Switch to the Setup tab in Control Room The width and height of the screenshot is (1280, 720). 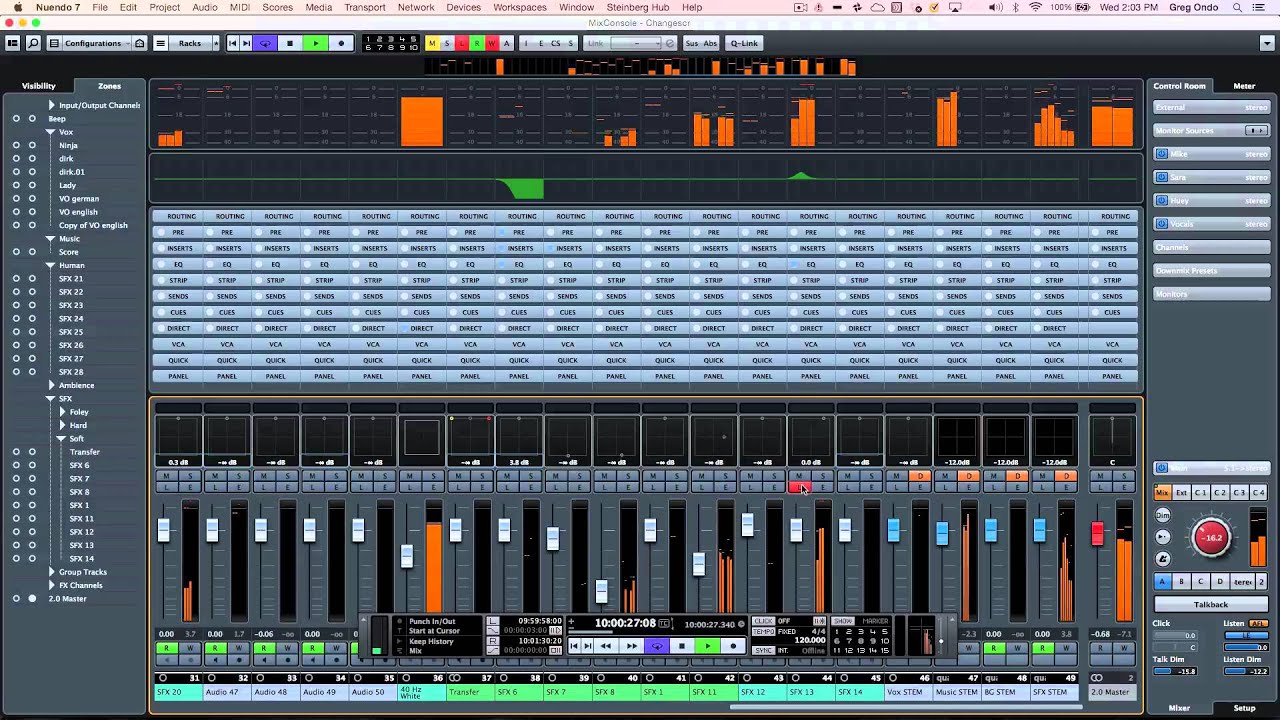click(x=1244, y=708)
